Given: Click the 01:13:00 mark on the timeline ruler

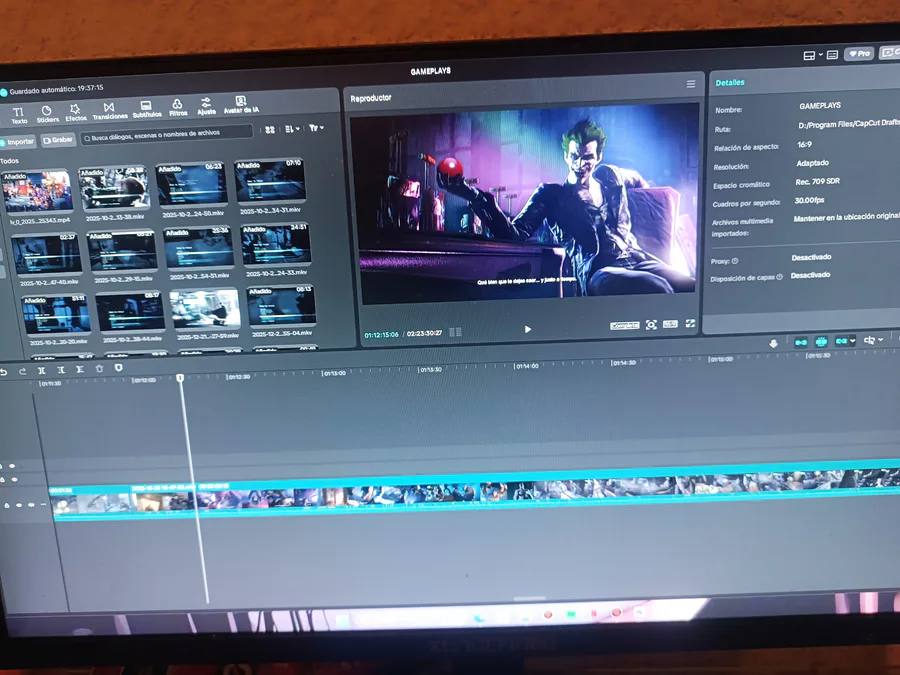Looking at the screenshot, I should click(x=334, y=373).
